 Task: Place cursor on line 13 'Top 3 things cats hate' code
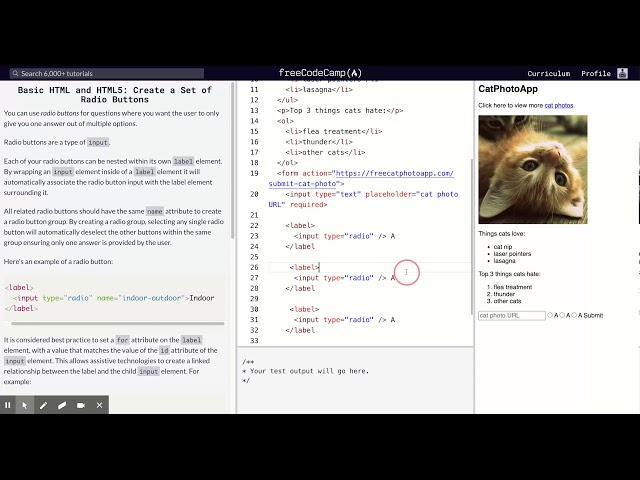340,111
